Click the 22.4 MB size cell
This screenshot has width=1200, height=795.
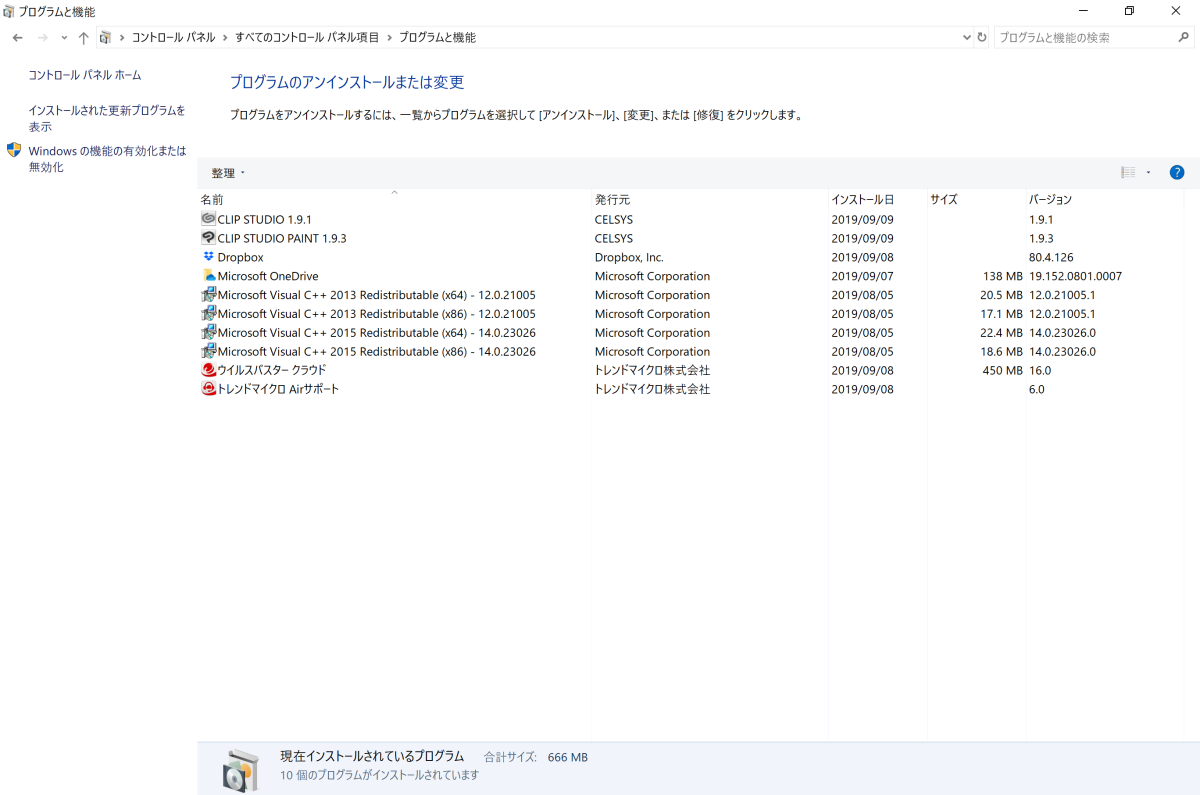pyautogui.click(x=1002, y=333)
